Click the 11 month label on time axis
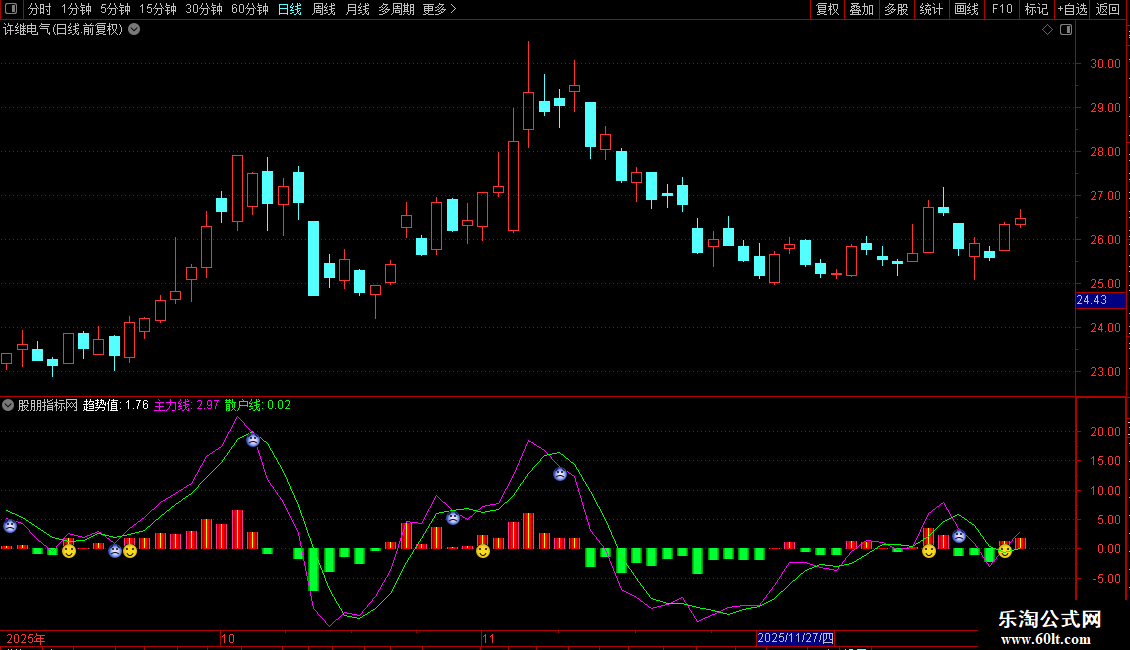Image resolution: width=1130 pixels, height=650 pixels. click(489, 638)
